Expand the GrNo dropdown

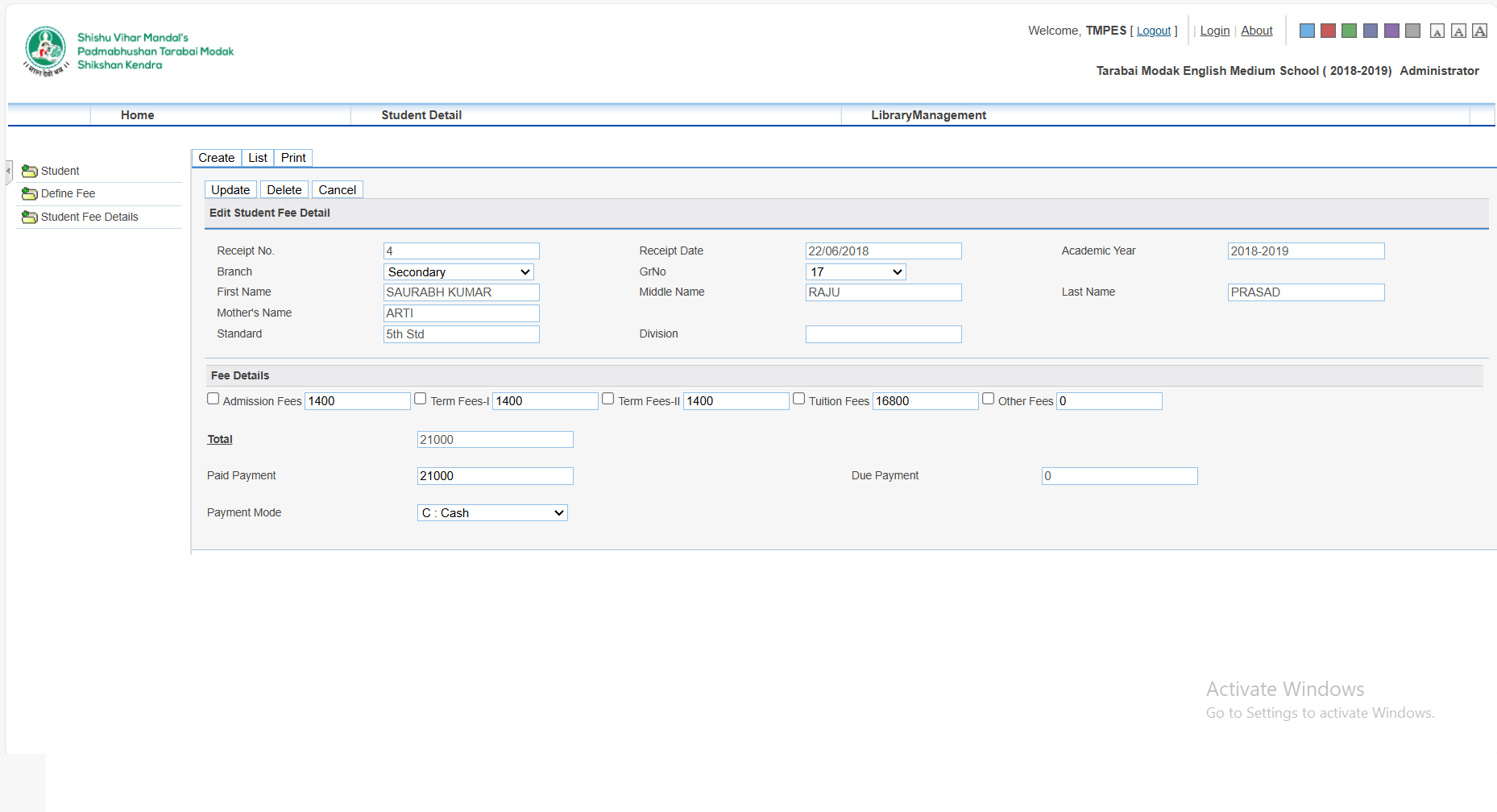856,272
